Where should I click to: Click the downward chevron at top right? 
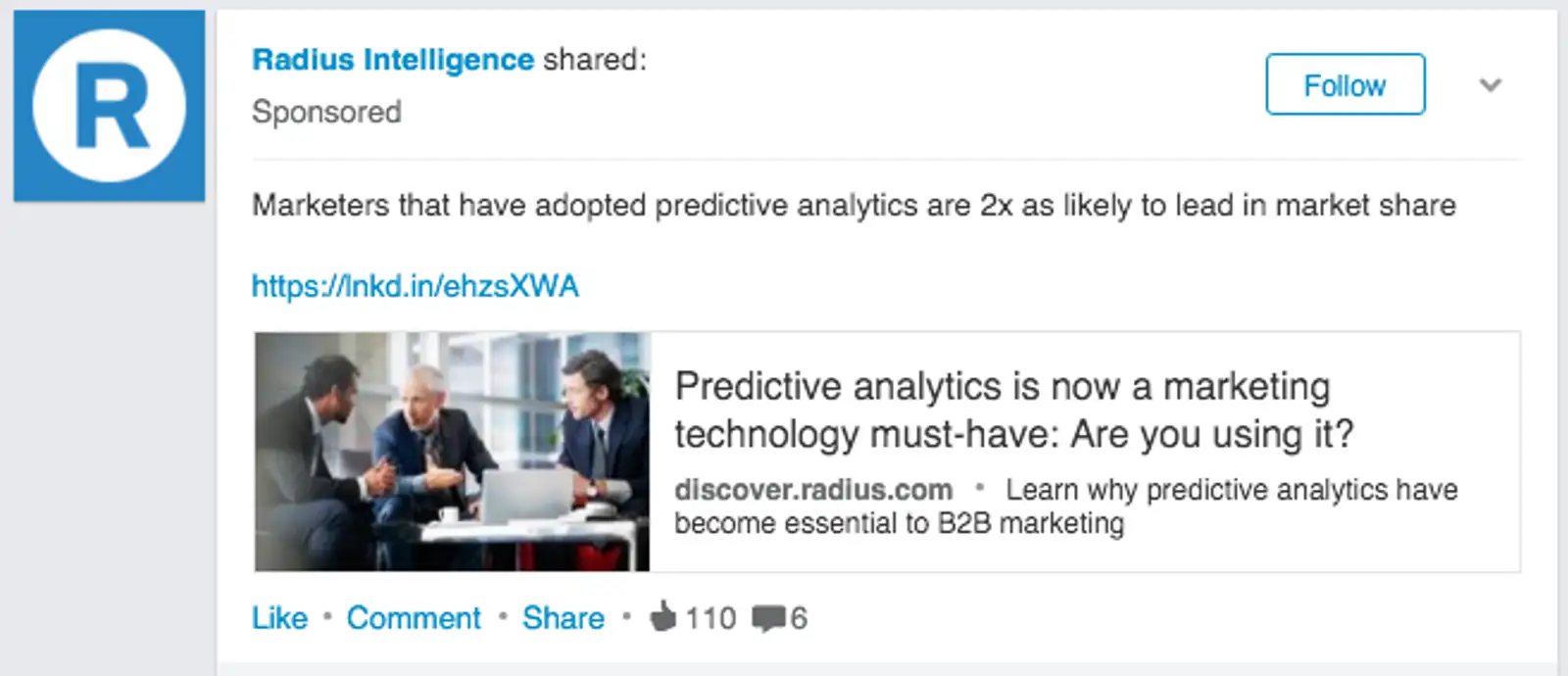1489,85
